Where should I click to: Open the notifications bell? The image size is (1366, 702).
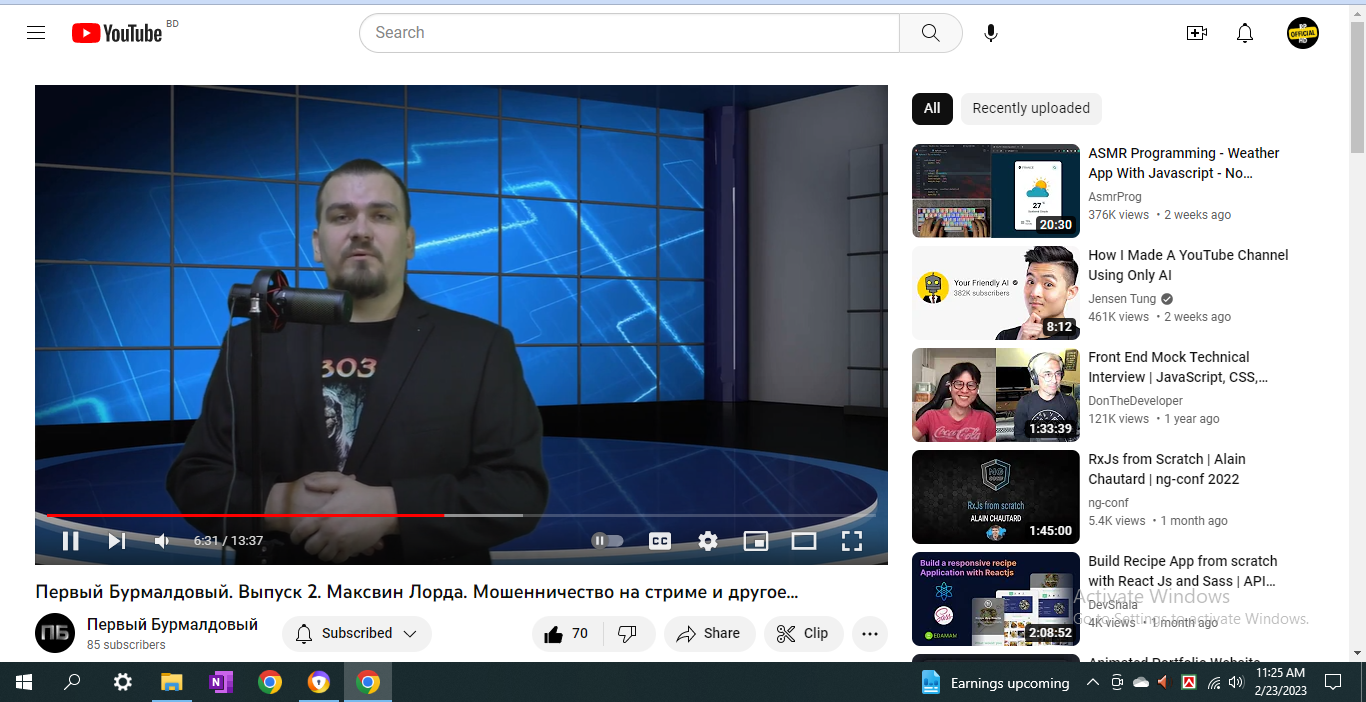tap(1245, 33)
